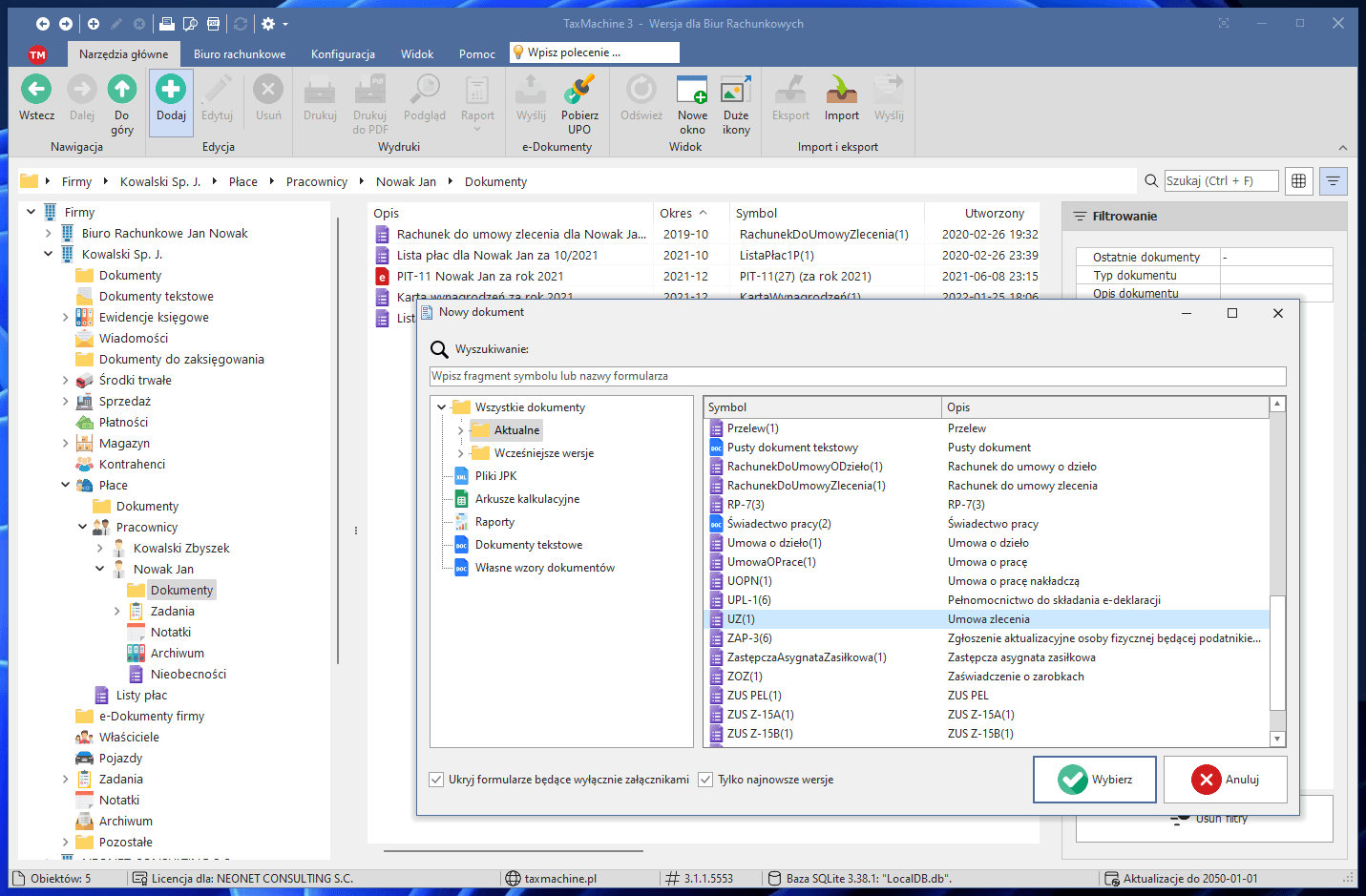Click the Pobierz UPO ribbon icon
This screenshot has height=896, width=1366.
(x=579, y=90)
